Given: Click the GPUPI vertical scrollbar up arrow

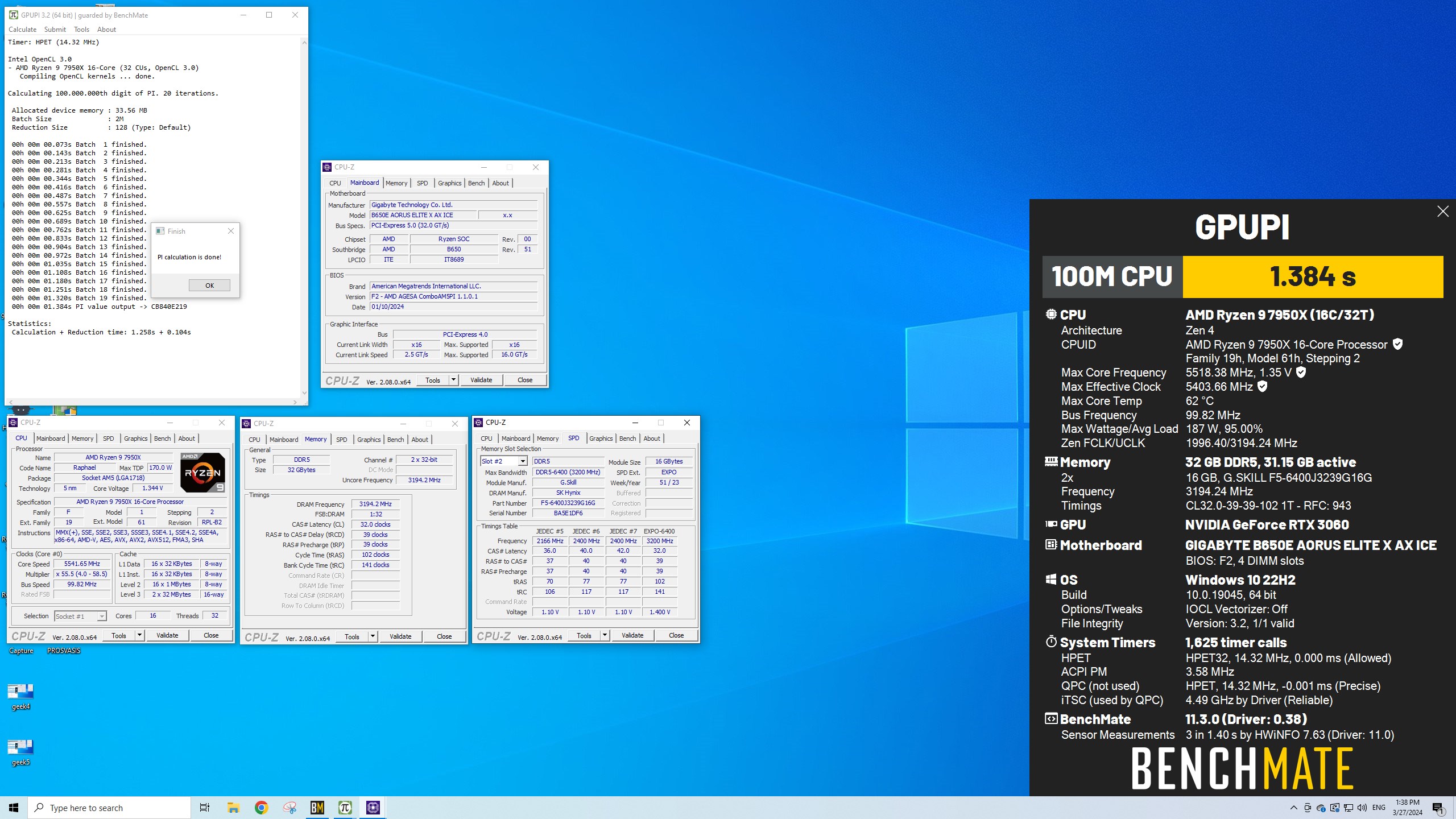Looking at the screenshot, I should coord(304,43).
